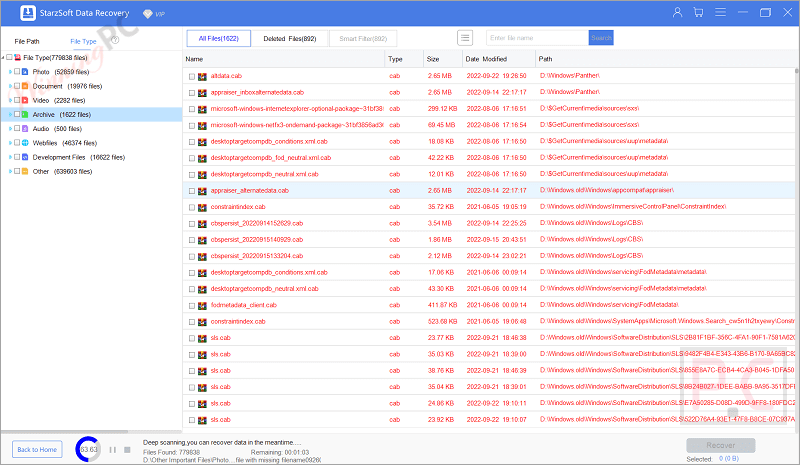Viewport: 800px width, 465px height.
Task: Check the Archive category checkbox
Action: [17, 114]
